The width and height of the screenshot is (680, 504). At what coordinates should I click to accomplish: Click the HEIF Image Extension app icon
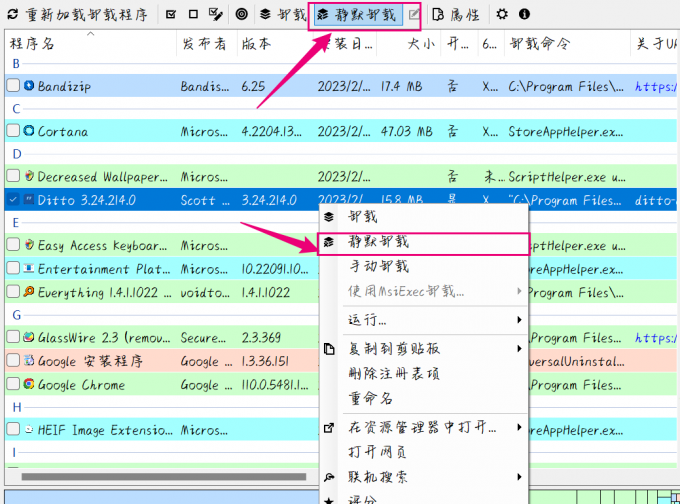pos(29,429)
